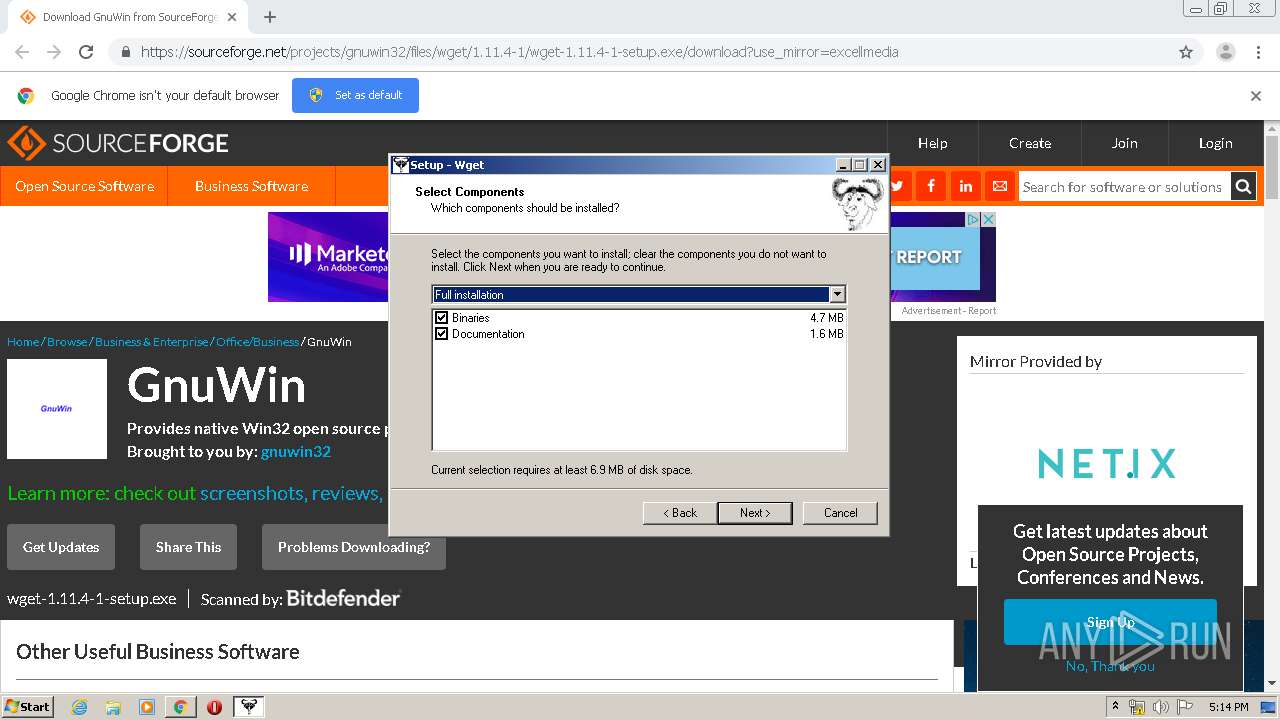
Task: Click the LinkedIn share icon
Action: pos(965,186)
